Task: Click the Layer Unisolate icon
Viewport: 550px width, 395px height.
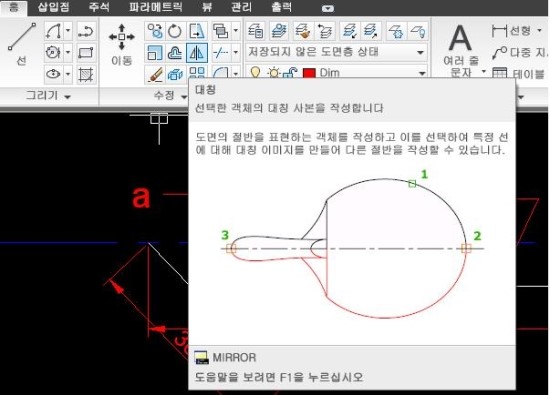Action: coord(370,31)
